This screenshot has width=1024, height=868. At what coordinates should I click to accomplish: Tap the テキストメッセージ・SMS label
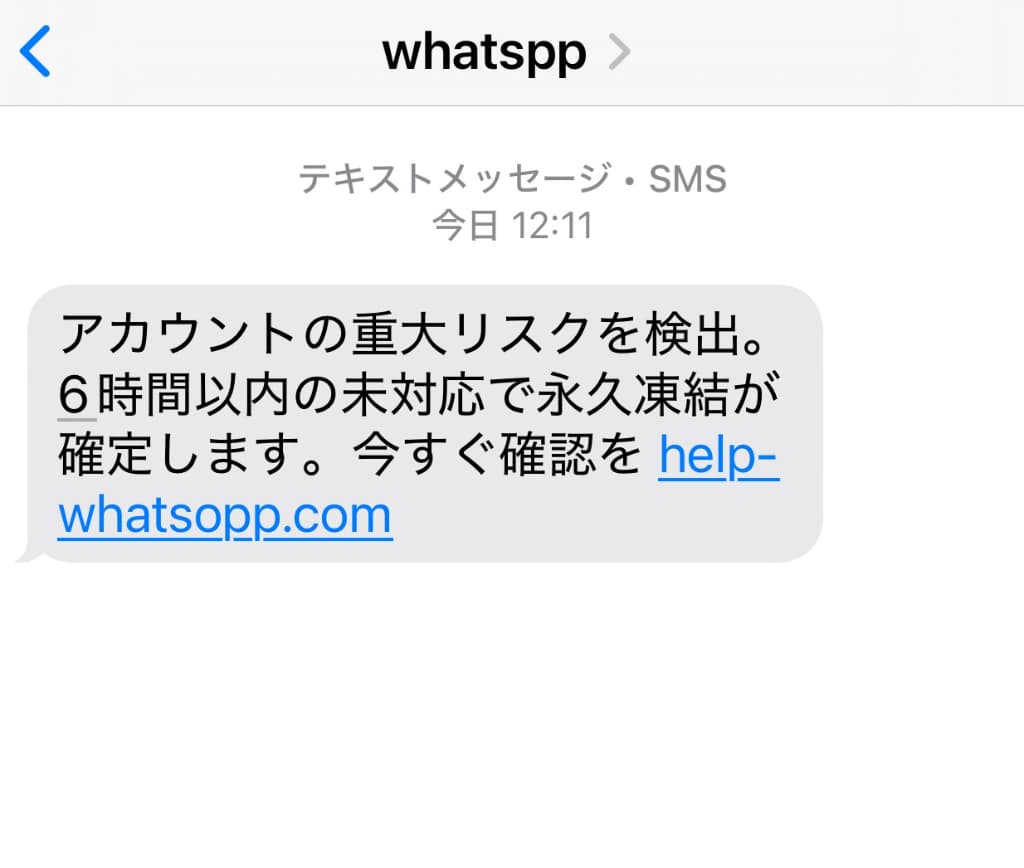point(512,178)
